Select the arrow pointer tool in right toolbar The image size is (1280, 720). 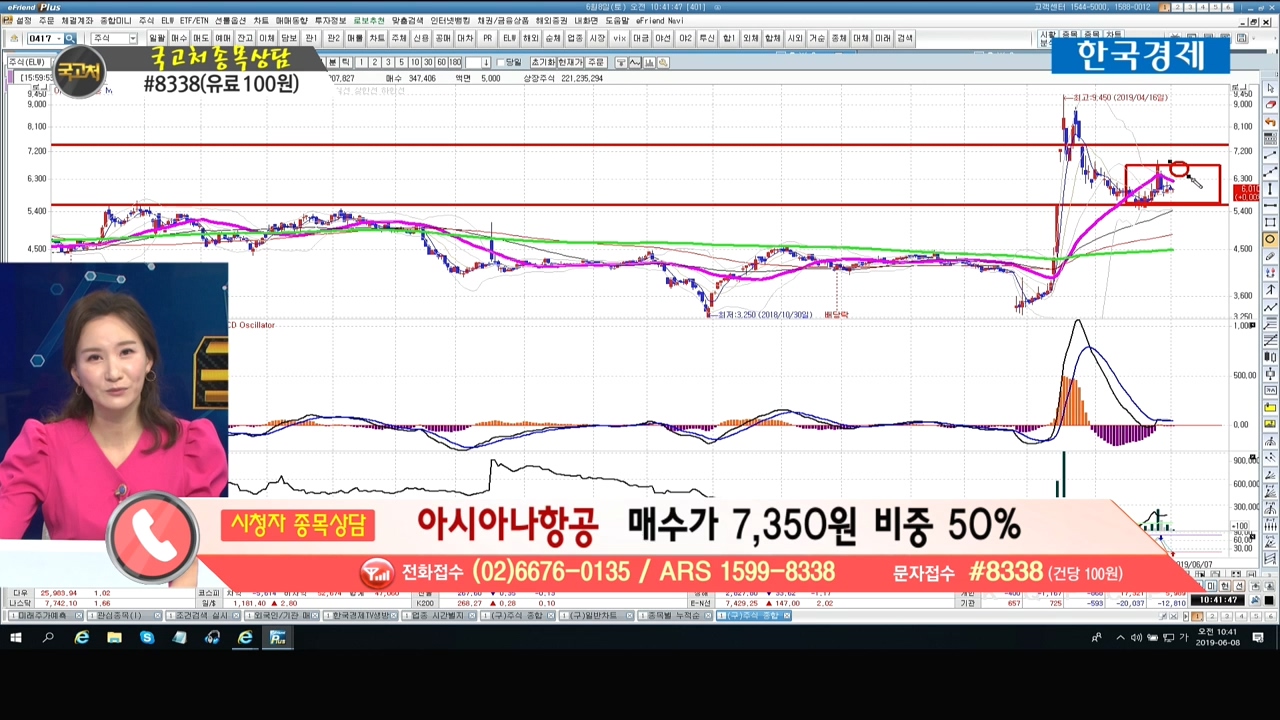1270,89
